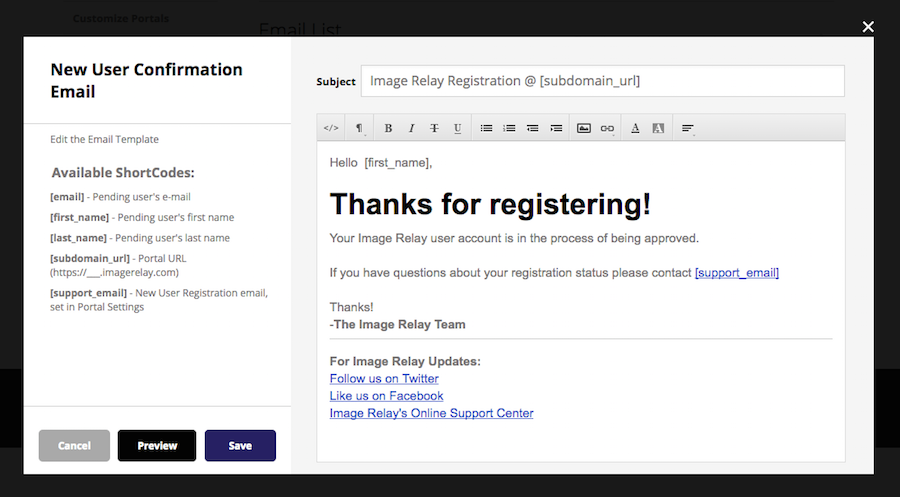Click New User Confirmation Email title
The height and width of the screenshot is (497, 900).
[146, 80]
